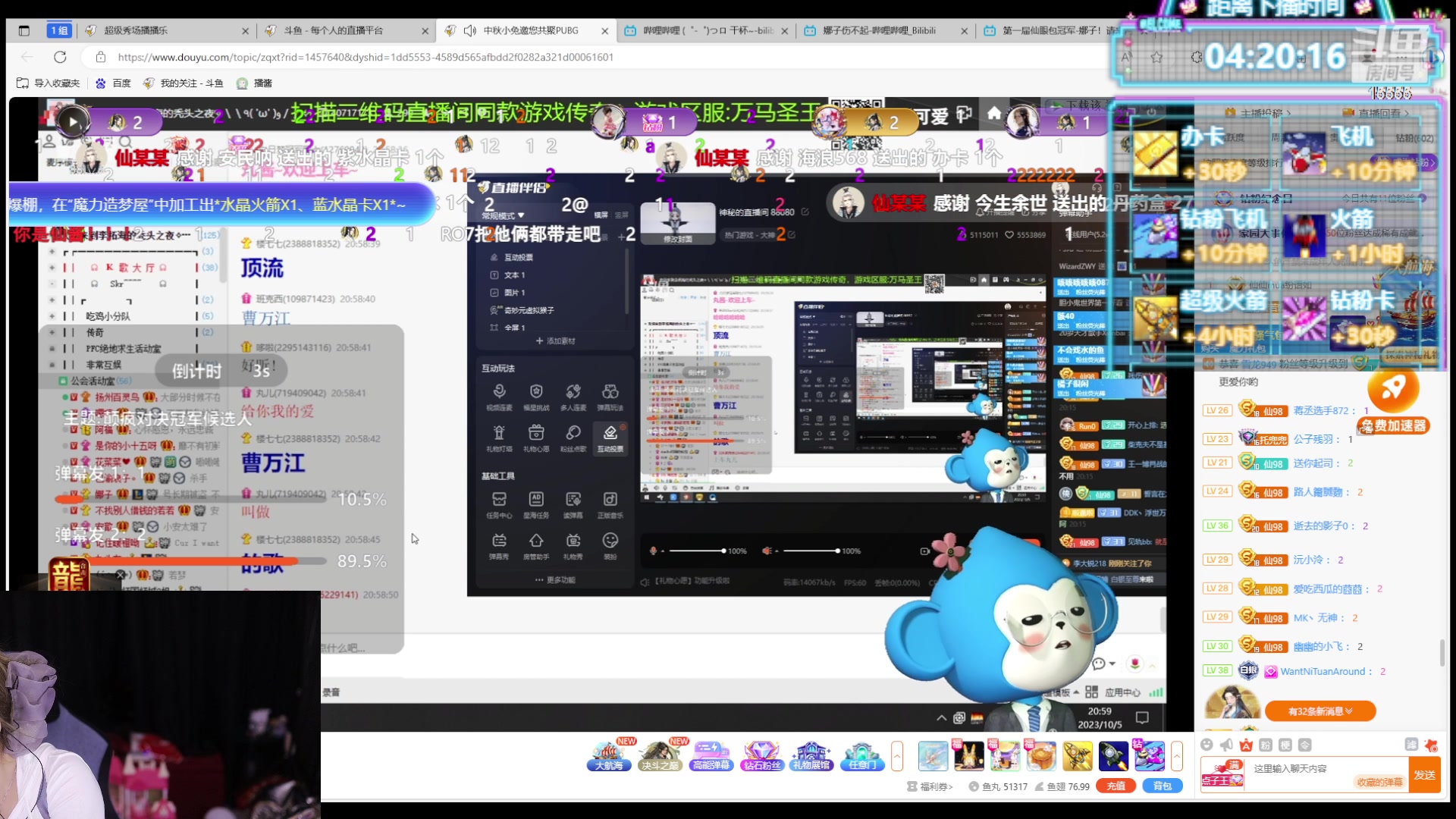Open the 互动投票 tool icon
This screenshot has width=1456, height=819.
[610, 438]
